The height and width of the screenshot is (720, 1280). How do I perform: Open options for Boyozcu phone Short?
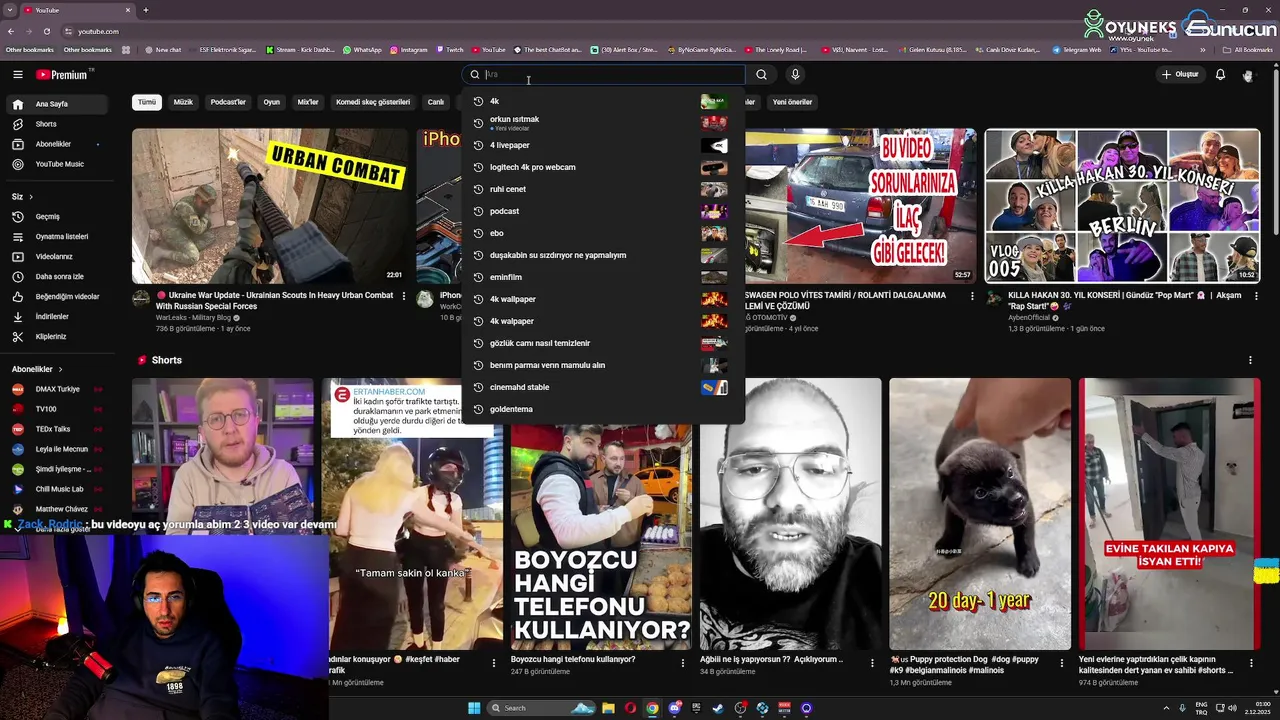click(683, 662)
